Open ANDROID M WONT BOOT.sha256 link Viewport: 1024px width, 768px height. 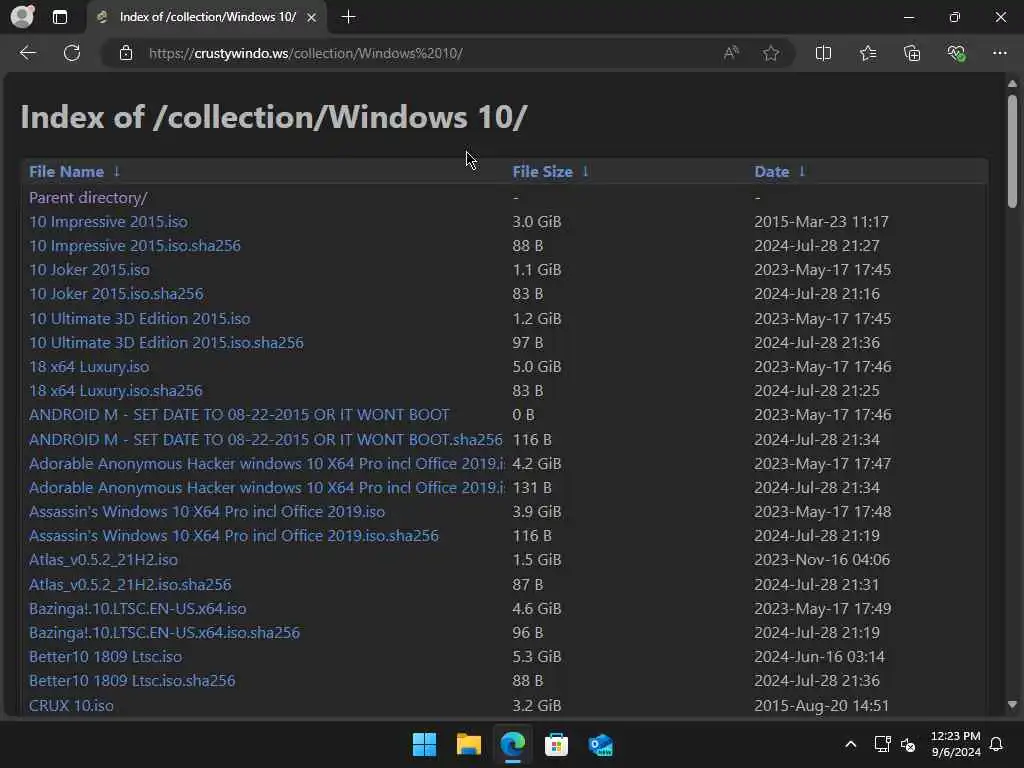pyautogui.click(x=266, y=440)
